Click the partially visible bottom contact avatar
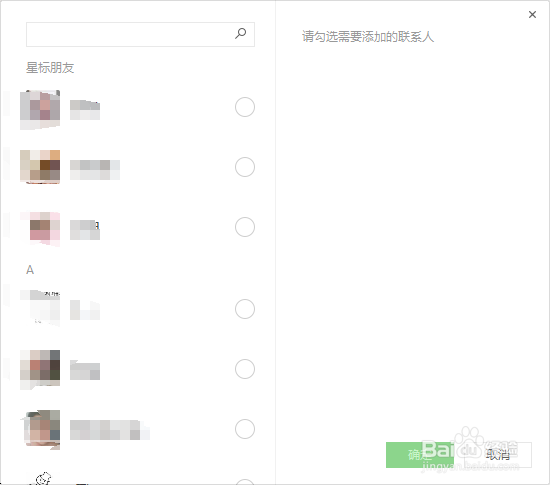550x485 pixels. (x=43, y=478)
